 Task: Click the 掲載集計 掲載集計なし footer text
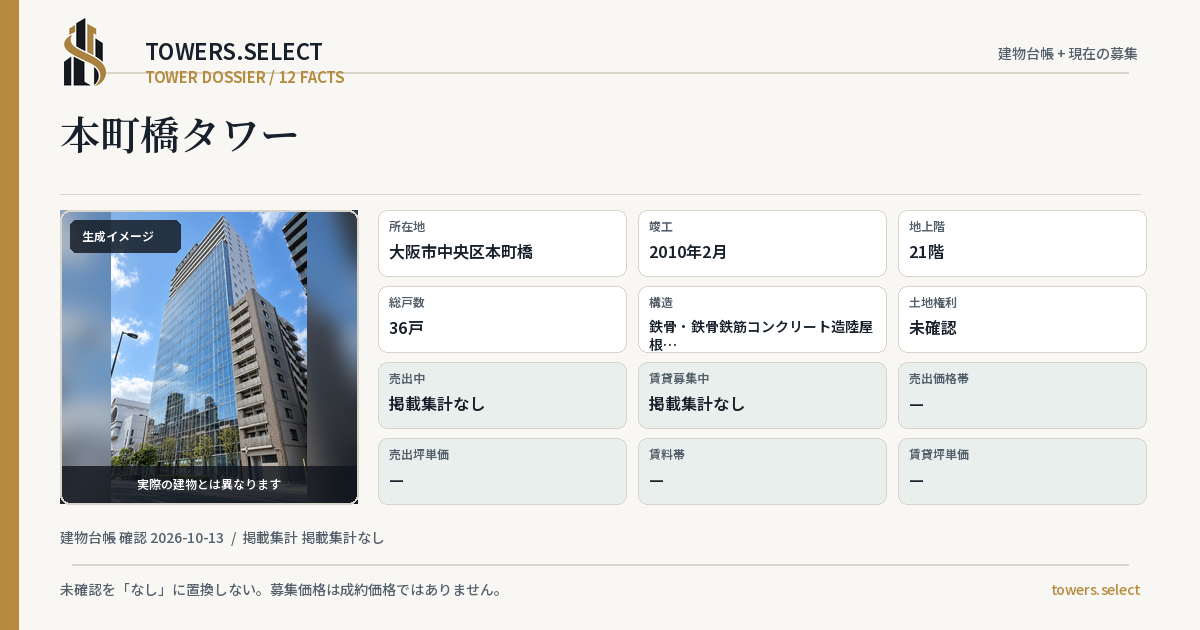point(314,538)
